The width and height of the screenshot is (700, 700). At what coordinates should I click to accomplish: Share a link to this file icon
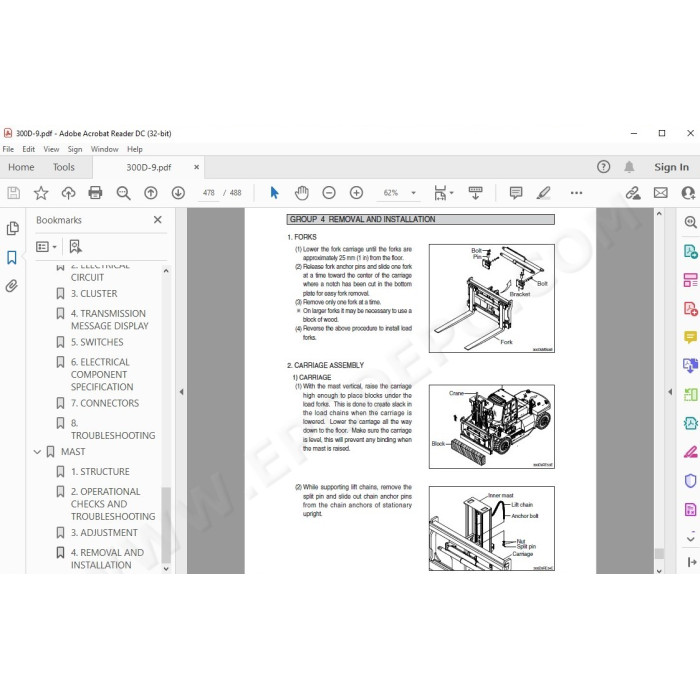(633, 193)
